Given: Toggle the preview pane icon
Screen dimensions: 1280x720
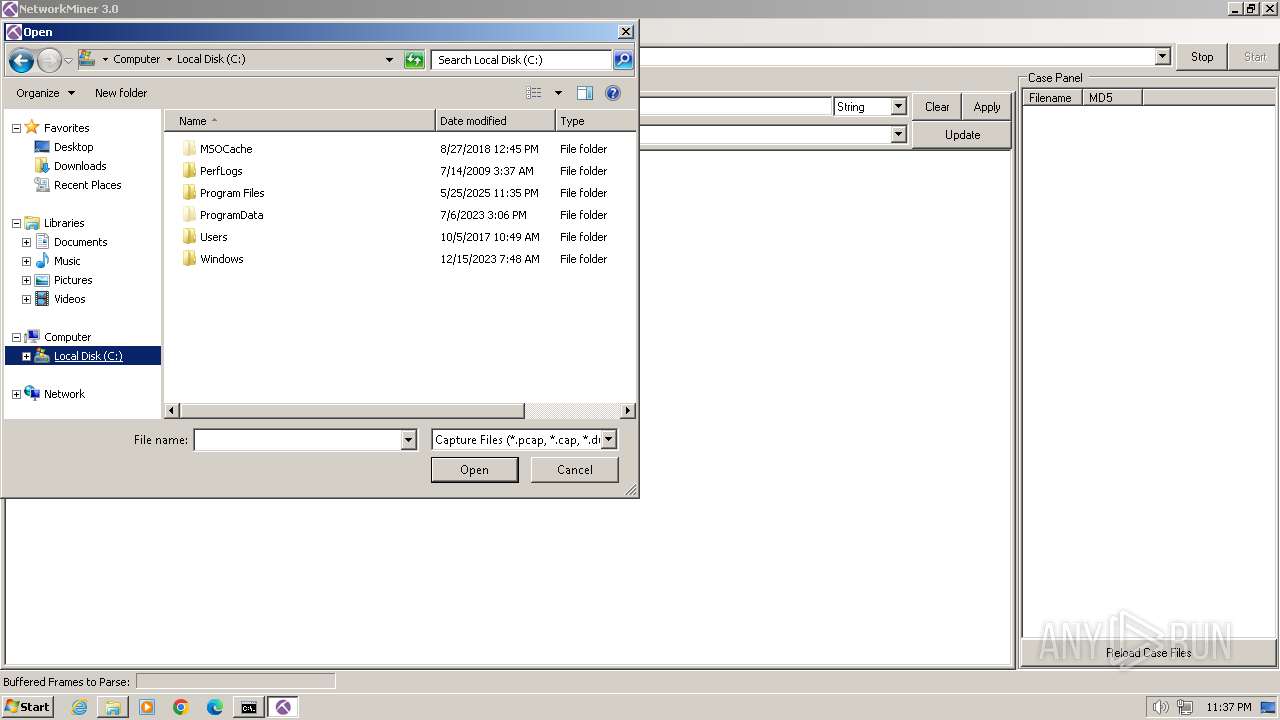Looking at the screenshot, I should [585, 93].
